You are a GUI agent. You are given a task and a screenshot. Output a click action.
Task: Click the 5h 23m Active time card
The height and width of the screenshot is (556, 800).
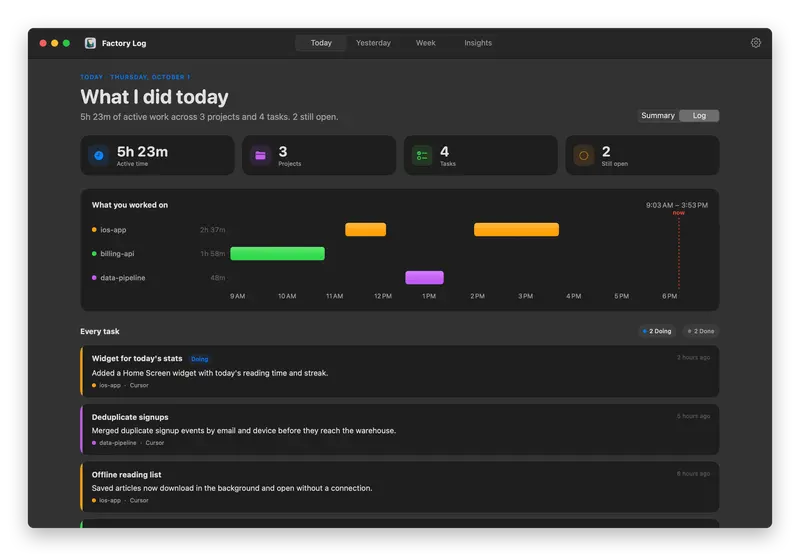(157, 156)
